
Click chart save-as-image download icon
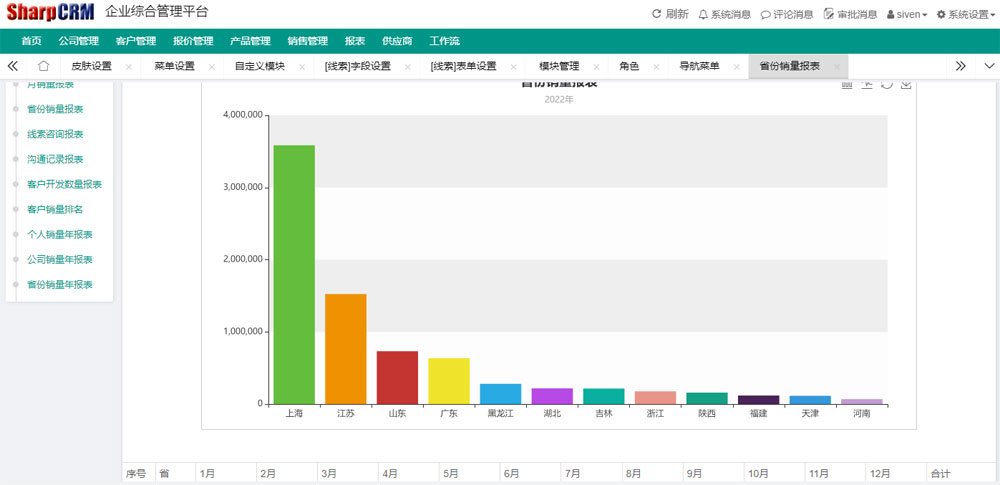906,84
